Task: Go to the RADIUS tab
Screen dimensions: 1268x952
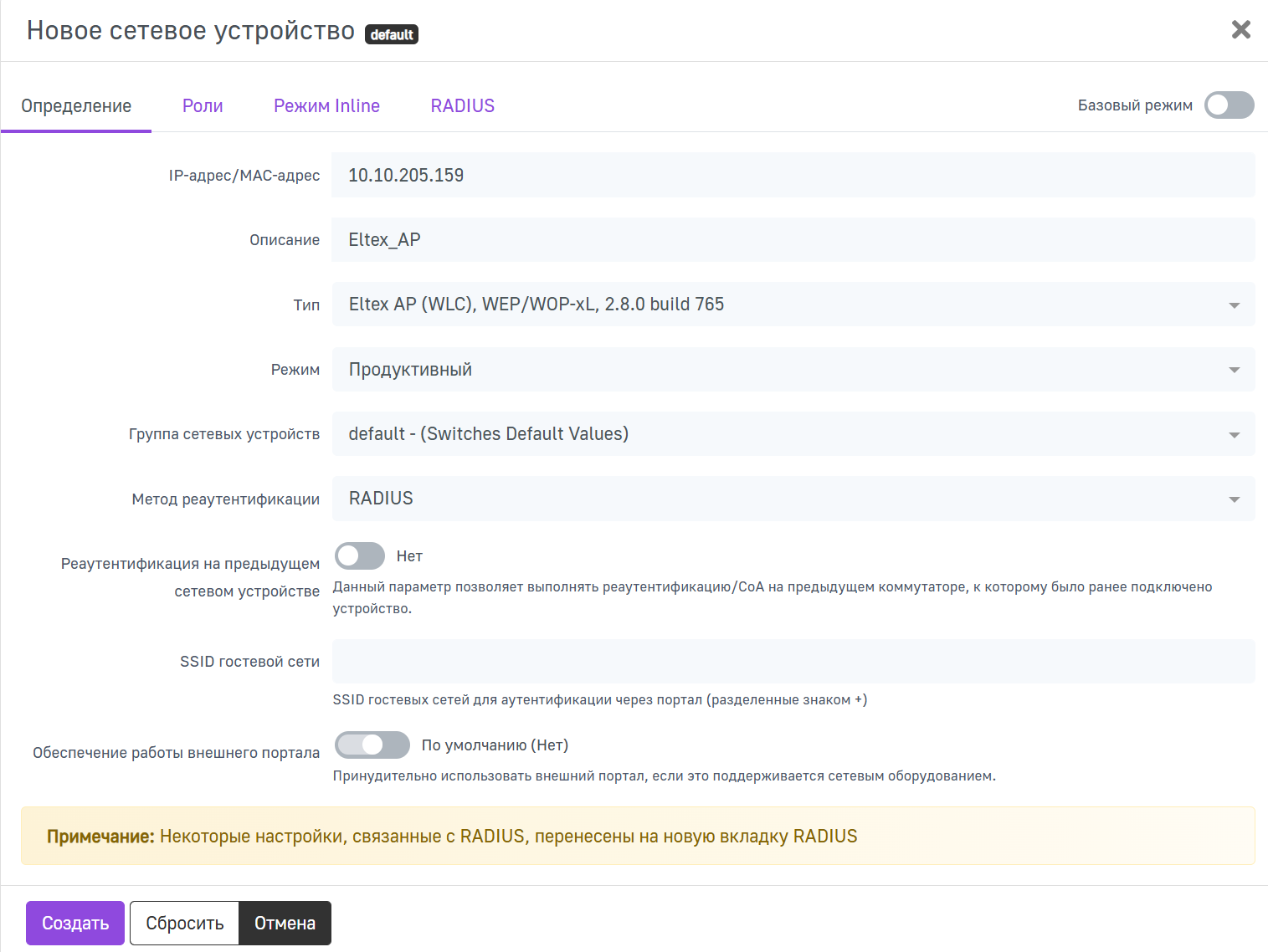Action: (462, 106)
